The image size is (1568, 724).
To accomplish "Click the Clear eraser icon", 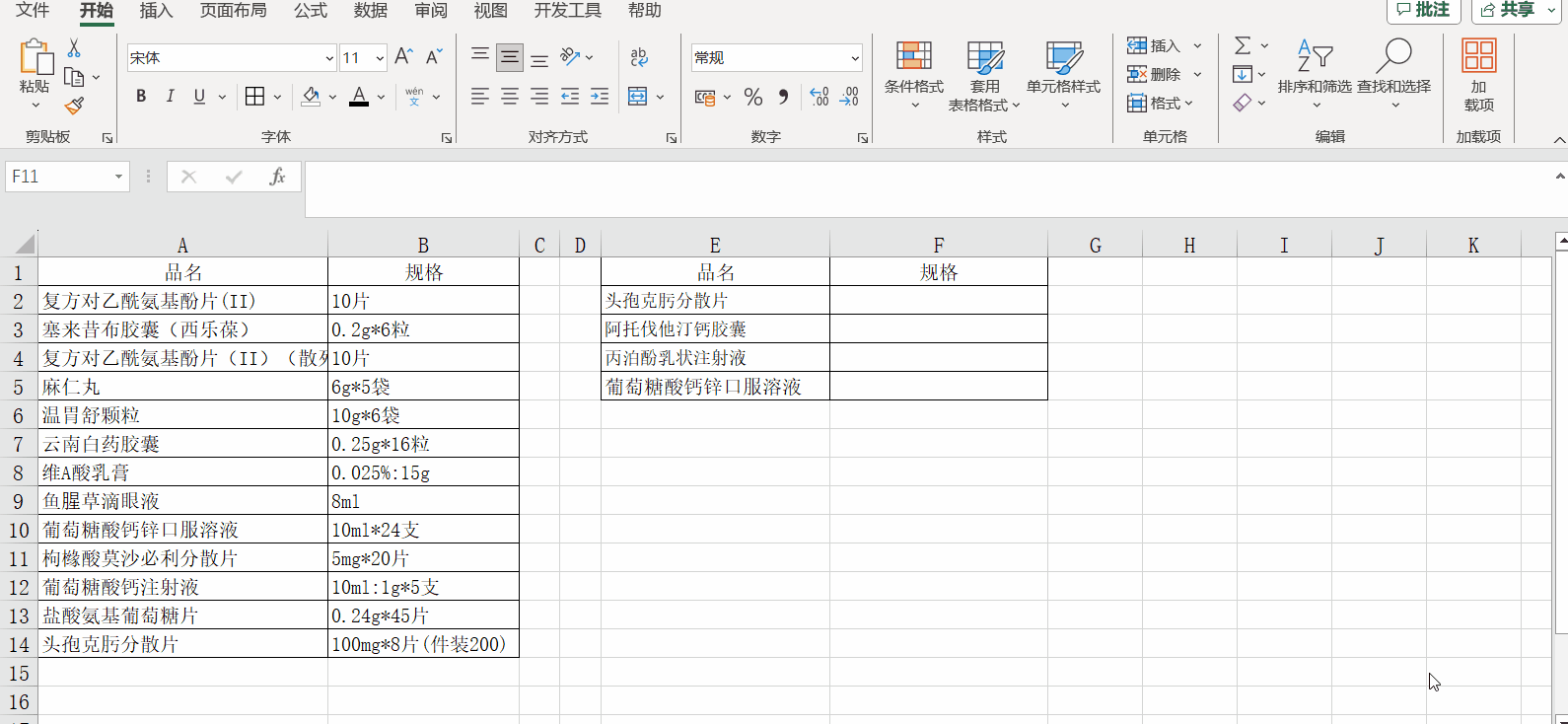I will (x=1243, y=103).
